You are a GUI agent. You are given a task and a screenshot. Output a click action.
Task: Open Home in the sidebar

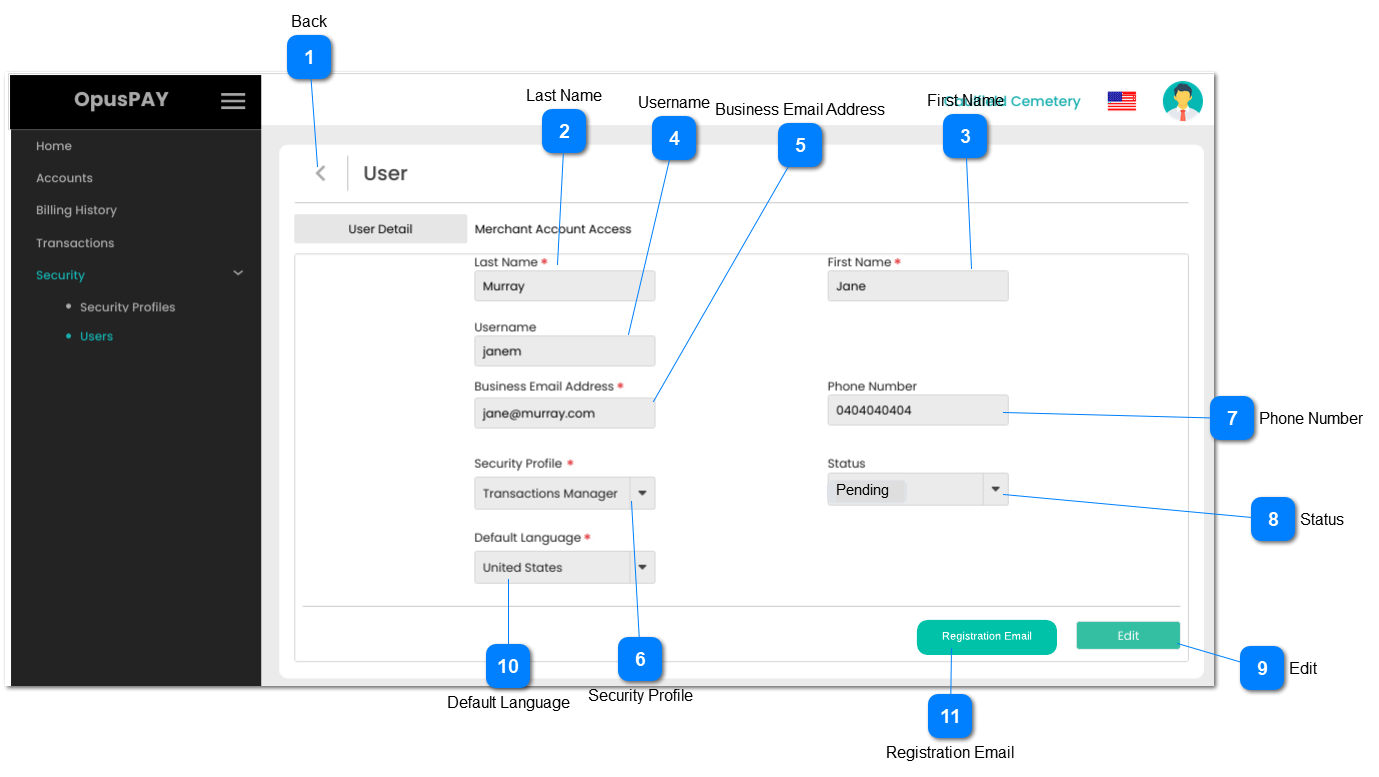54,146
